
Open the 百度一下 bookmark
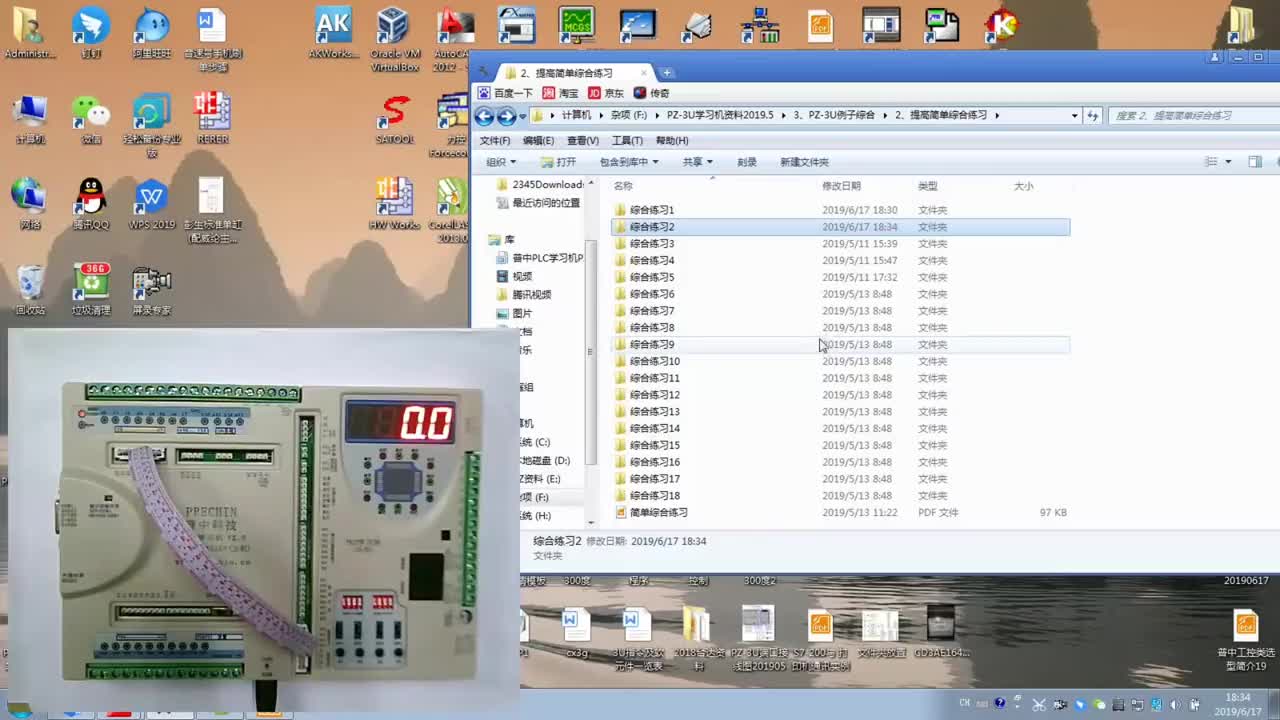point(505,93)
